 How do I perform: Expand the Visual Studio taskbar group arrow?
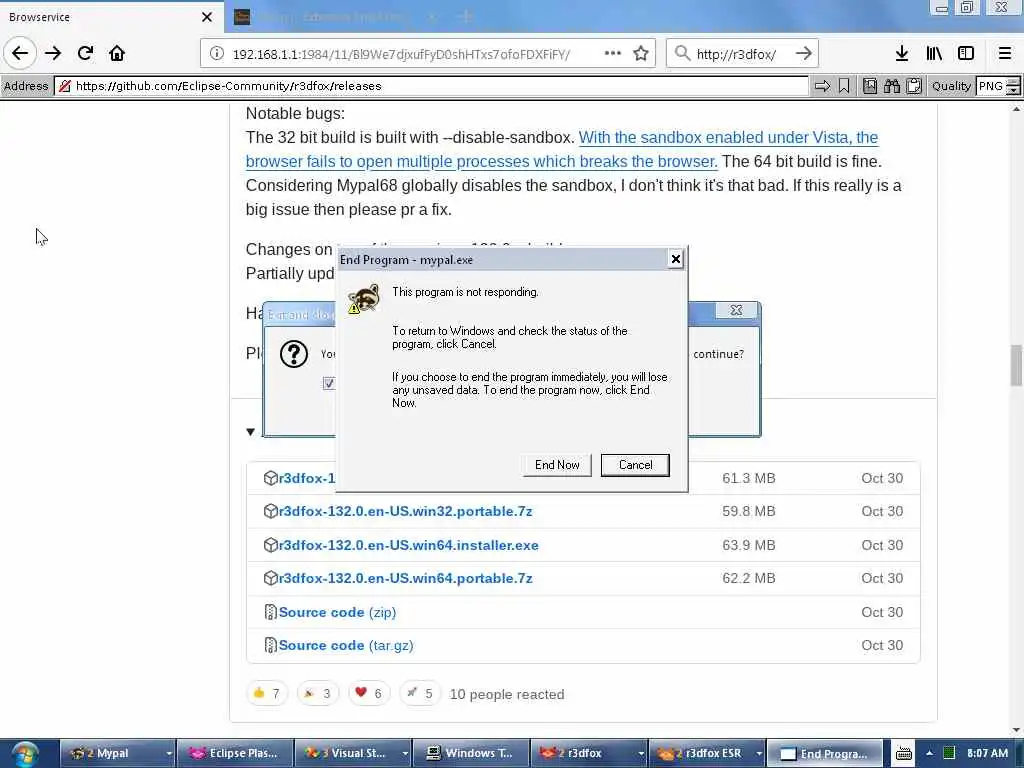[x=405, y=754]
